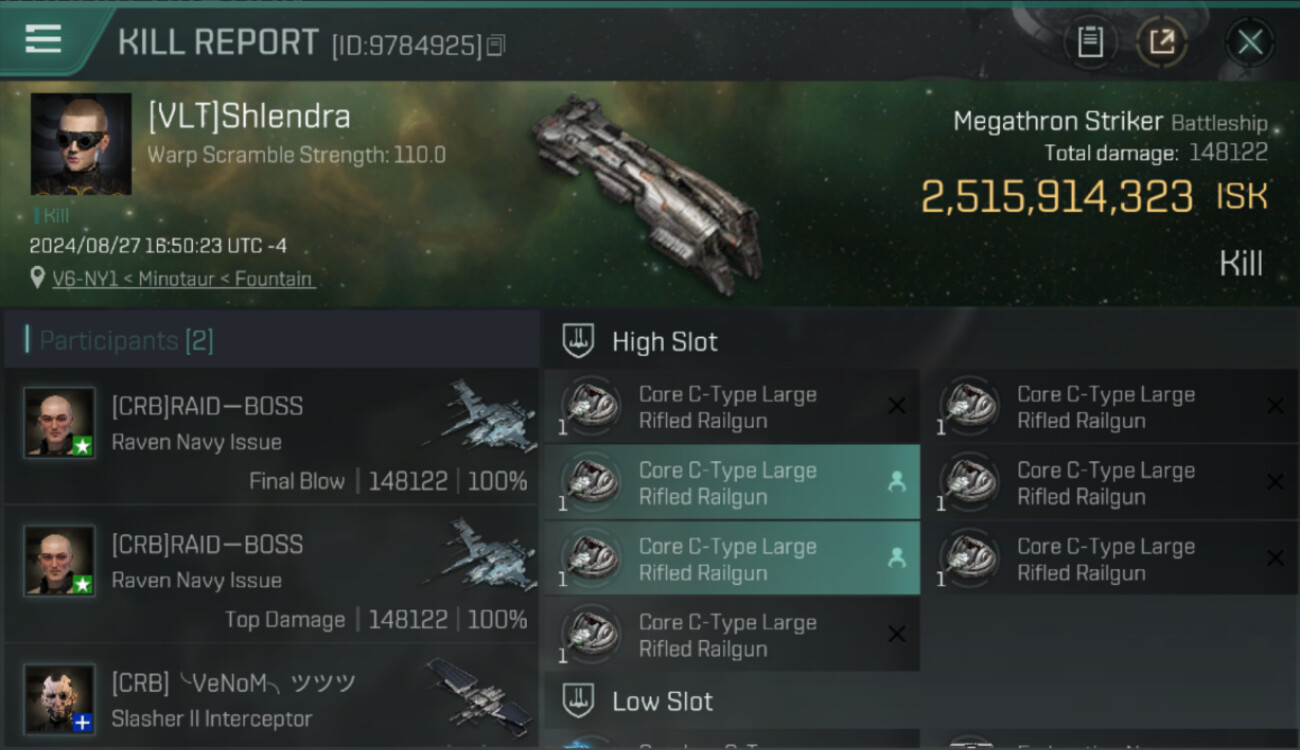The height and width of the screenshot is (750, 1300).
Task: Copy the kill report ID icon
Action: [x=496, y=45]
